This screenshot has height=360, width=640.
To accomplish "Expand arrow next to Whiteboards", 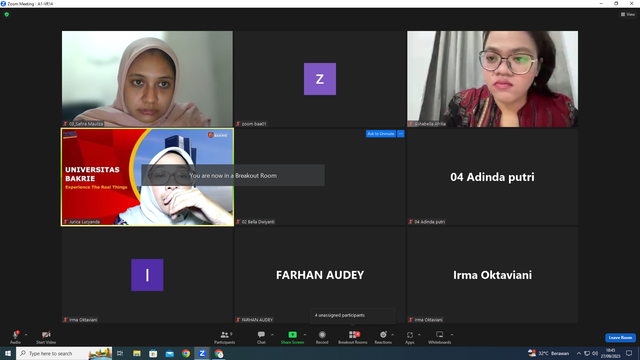I will pos(452,335).
